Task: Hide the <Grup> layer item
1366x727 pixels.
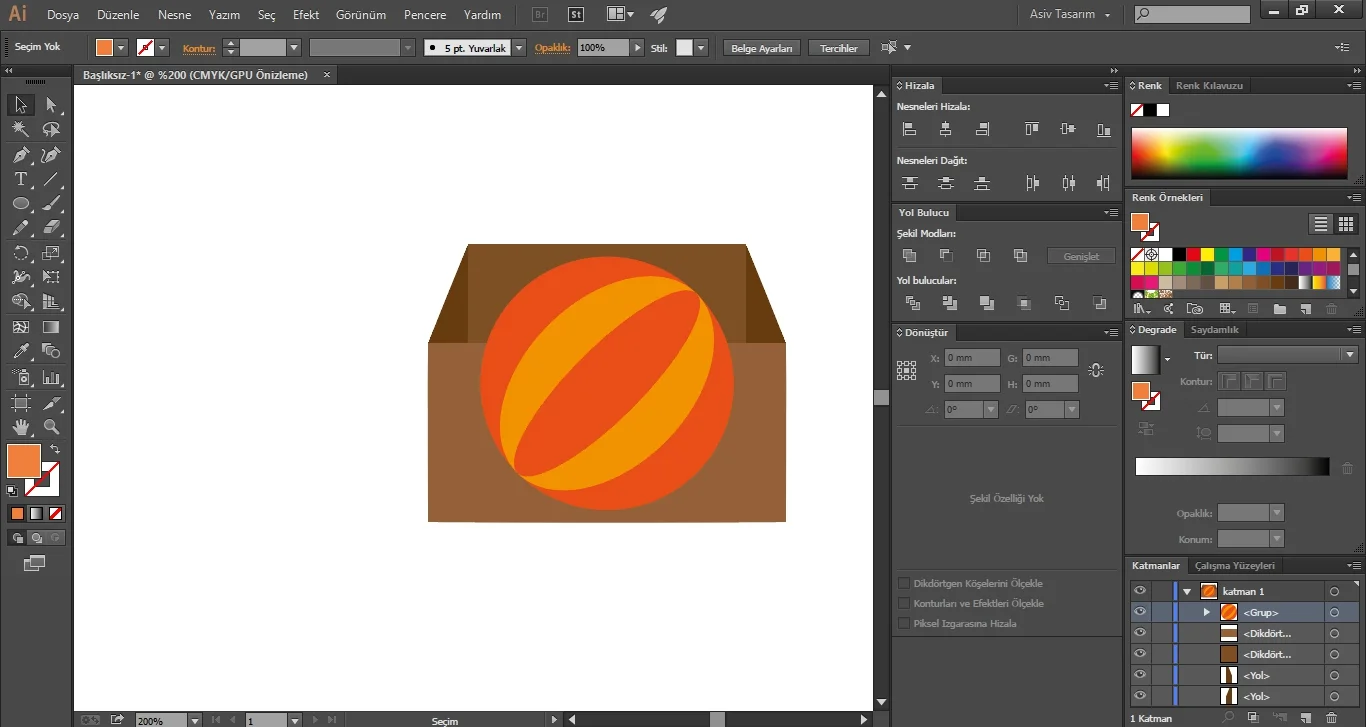Action: click(1139, 612)
